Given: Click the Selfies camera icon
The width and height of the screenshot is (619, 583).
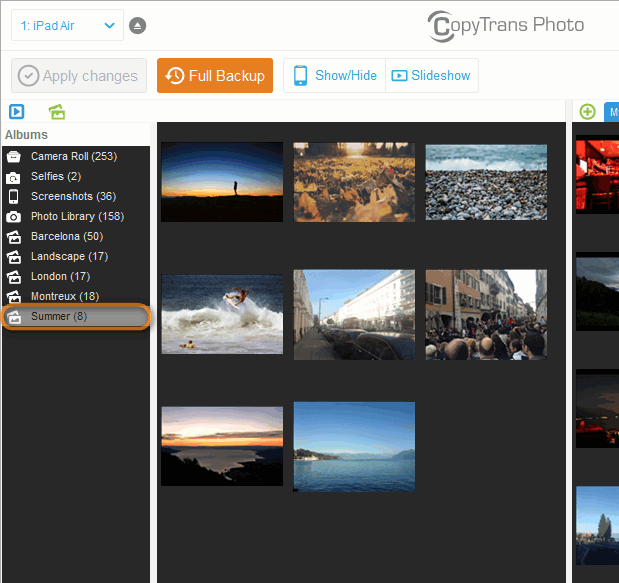Looking at the screenshot, I should click(13, 178).
